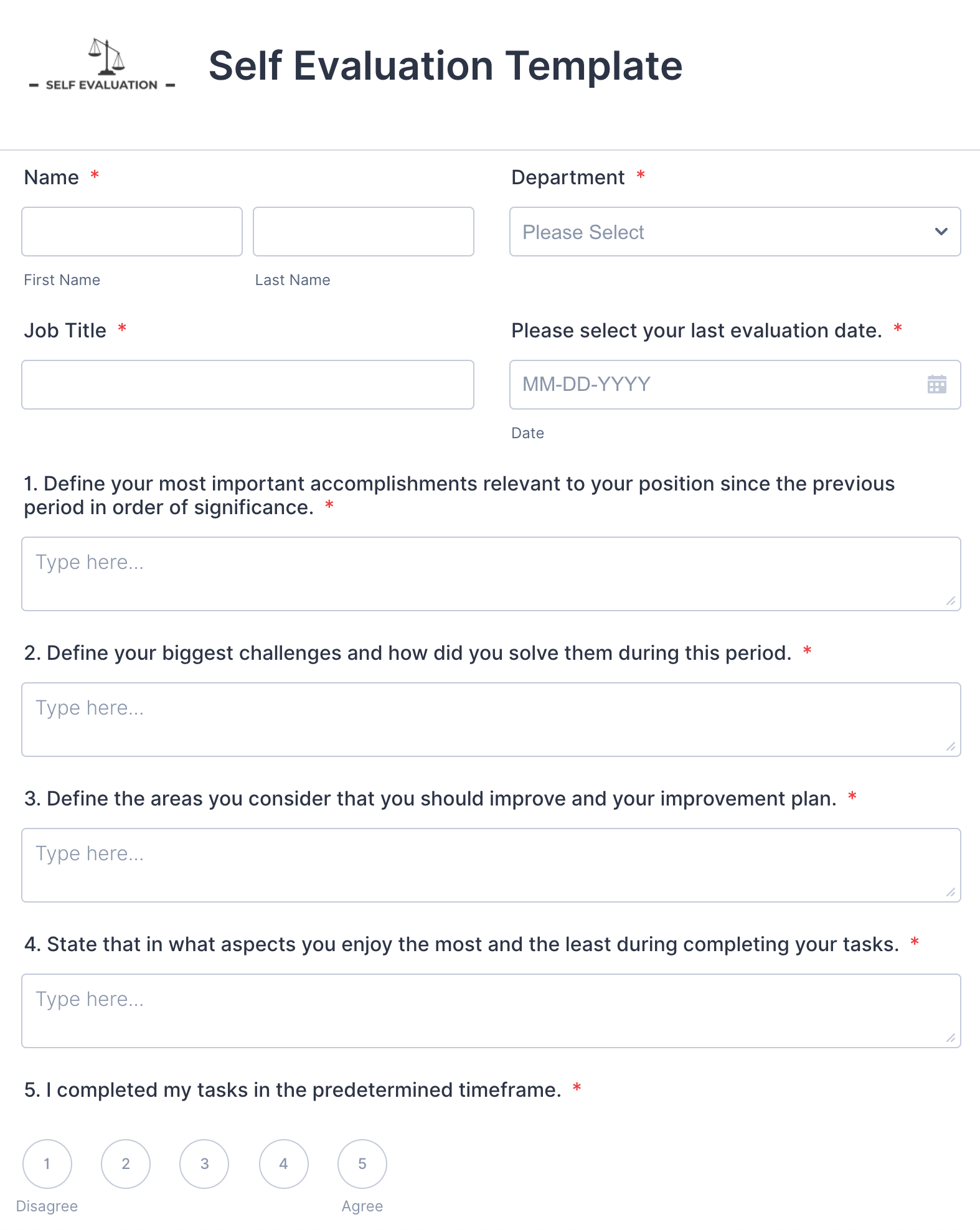The height and width of the screenshot is (1230, 980).
Task: Select rating 1 for timeframe question
Action: 47,1163
